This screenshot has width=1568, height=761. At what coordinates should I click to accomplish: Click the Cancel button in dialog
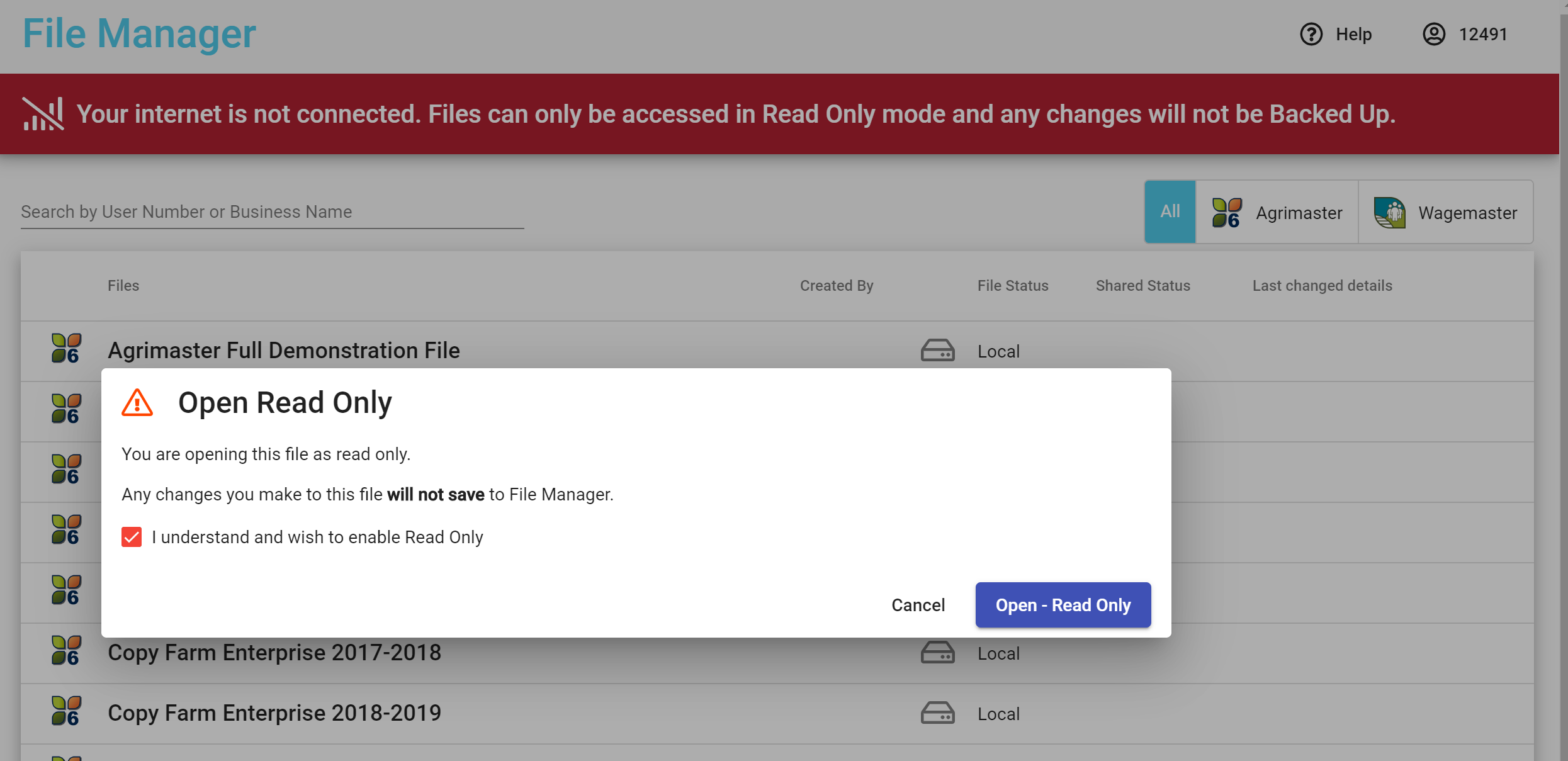pyautogui.click(x=918, y=605)
